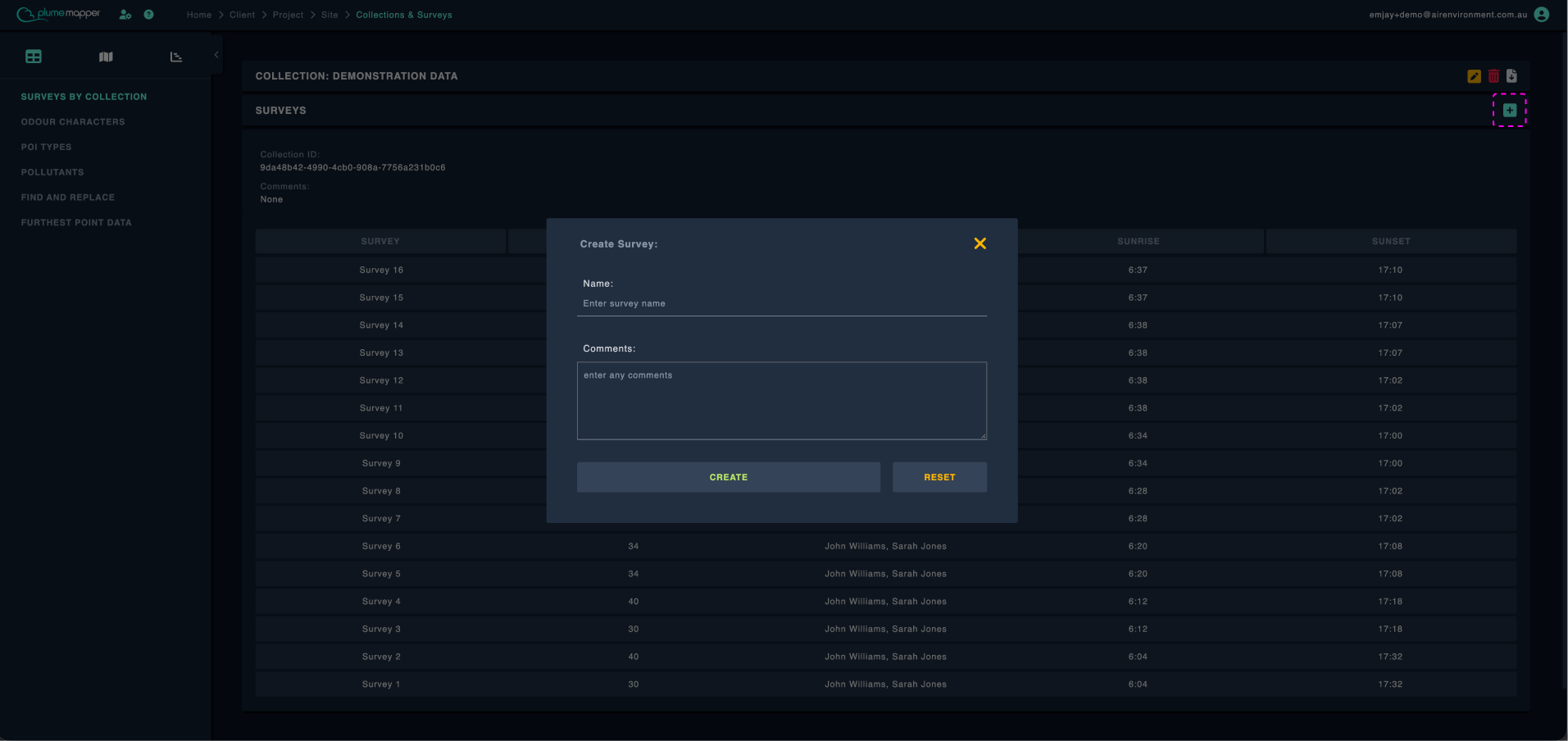Sort by the SUNRISE column header

pos(1139,241)
